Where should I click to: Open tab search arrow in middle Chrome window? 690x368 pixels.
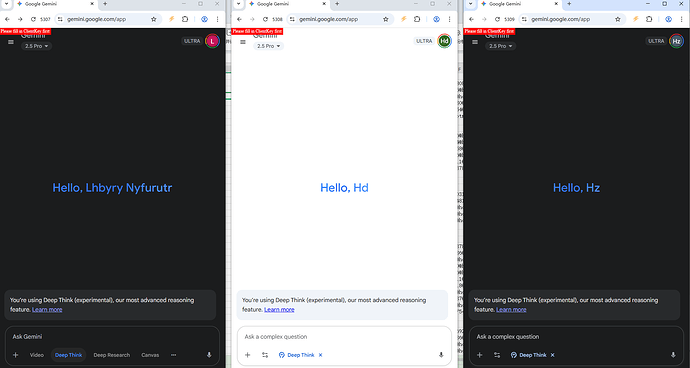(x=238, y=4)
